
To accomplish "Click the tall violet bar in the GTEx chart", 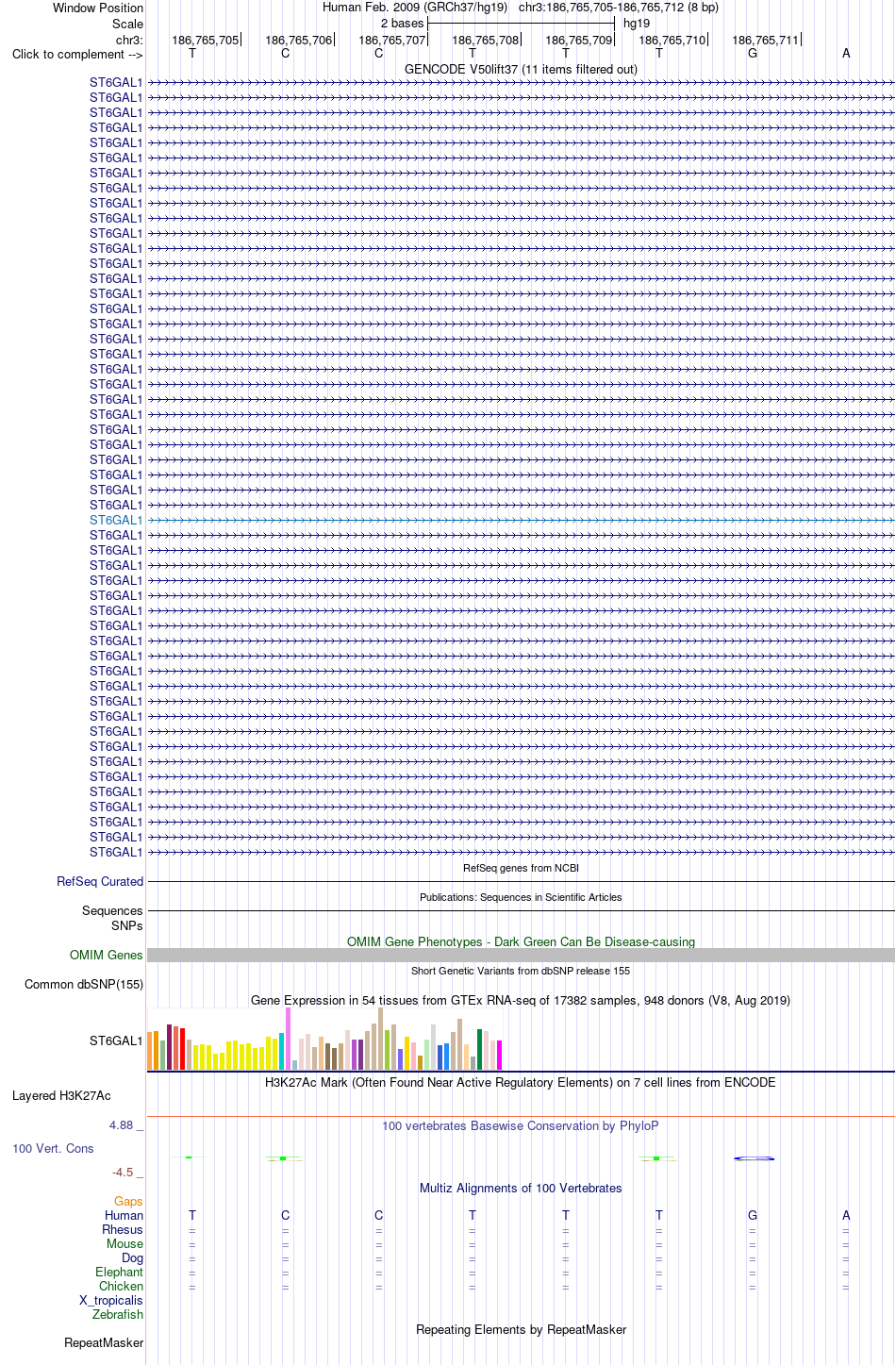I will tap(288, 1039).
